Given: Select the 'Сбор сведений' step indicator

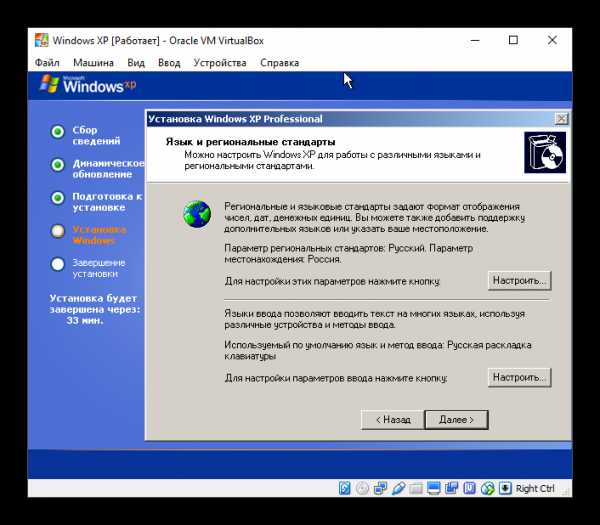Looking at the screenshot, I should tap(58, 131).
